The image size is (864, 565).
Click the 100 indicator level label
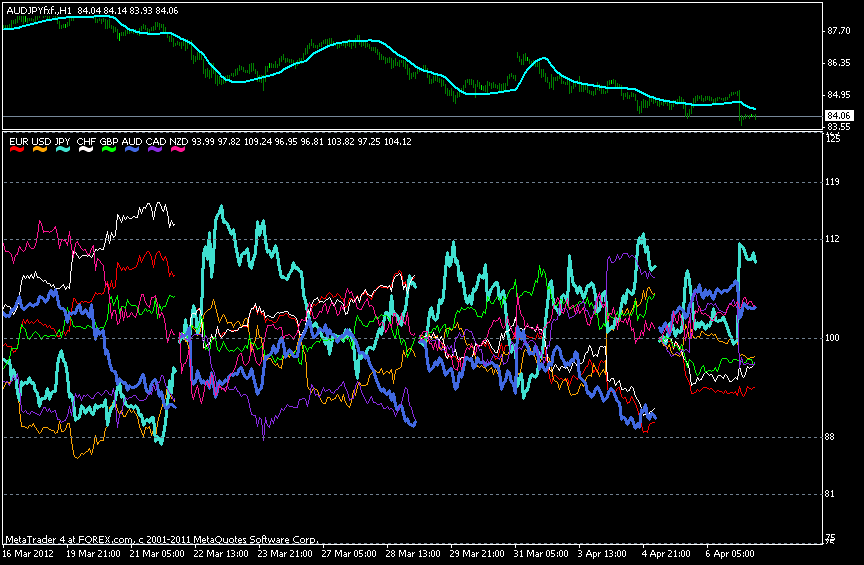[833, 338]
